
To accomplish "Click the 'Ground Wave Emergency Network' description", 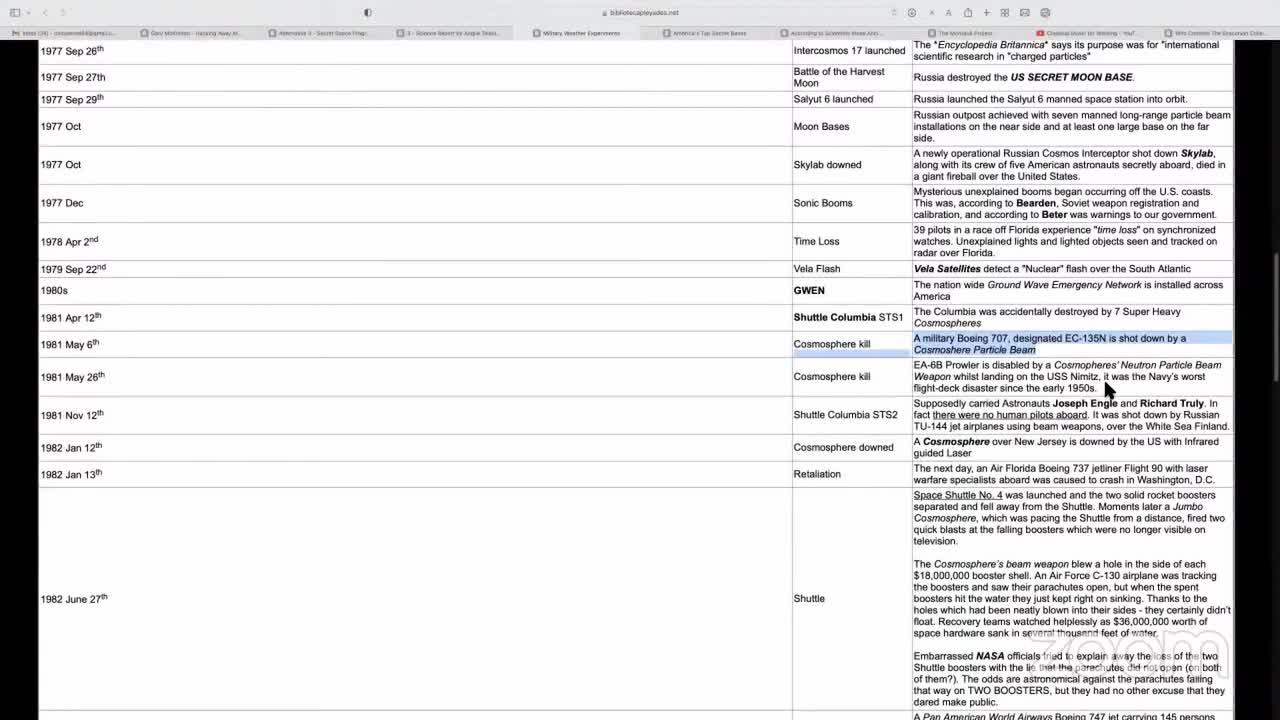I will point(1068,291).
